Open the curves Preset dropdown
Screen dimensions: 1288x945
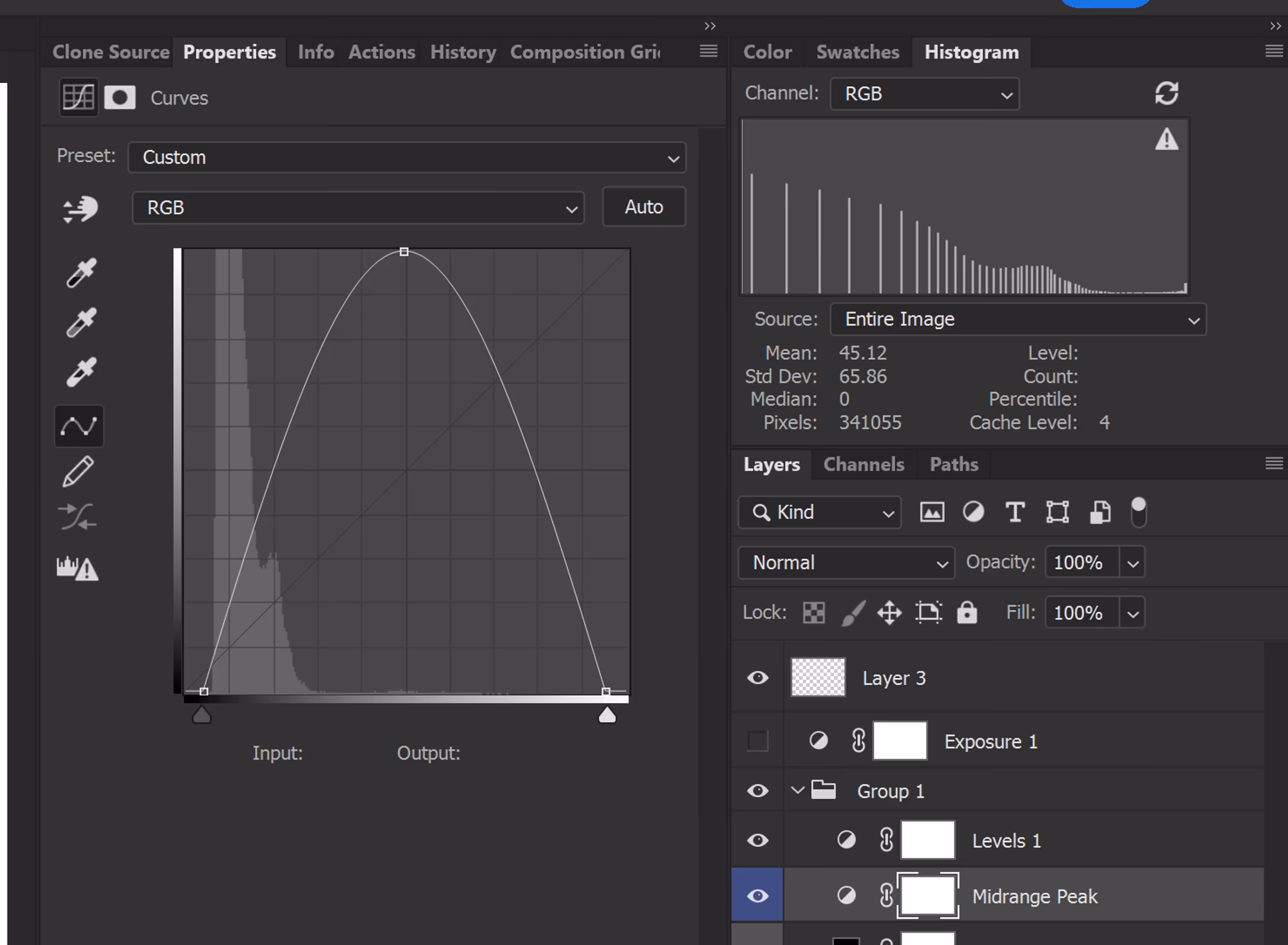[x=407, y=158]
